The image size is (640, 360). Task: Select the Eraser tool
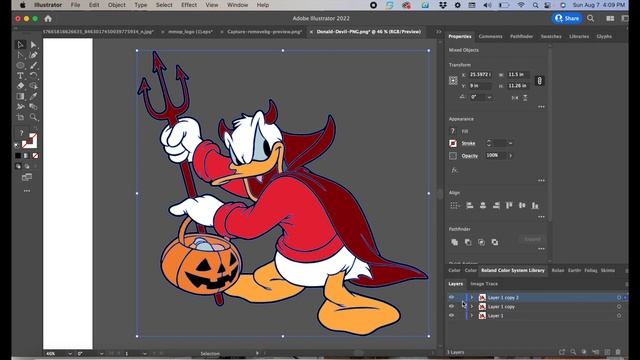point(20,86)
